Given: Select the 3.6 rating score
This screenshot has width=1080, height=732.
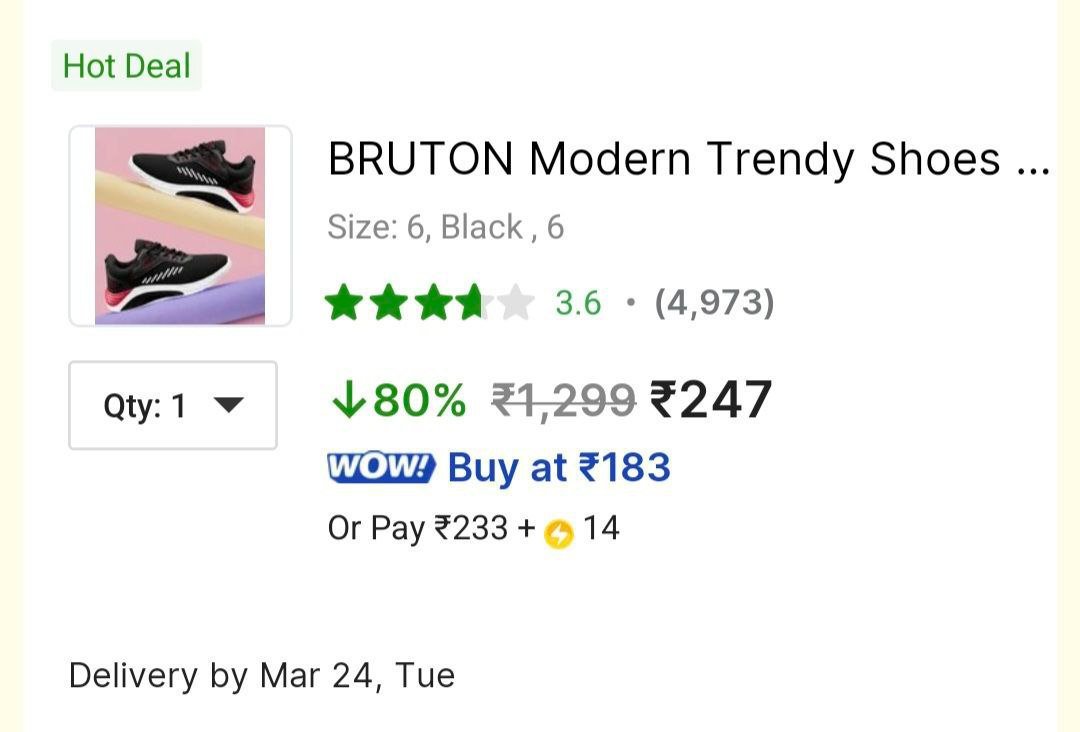Looking at the screenshot, I should pos(577,302).
